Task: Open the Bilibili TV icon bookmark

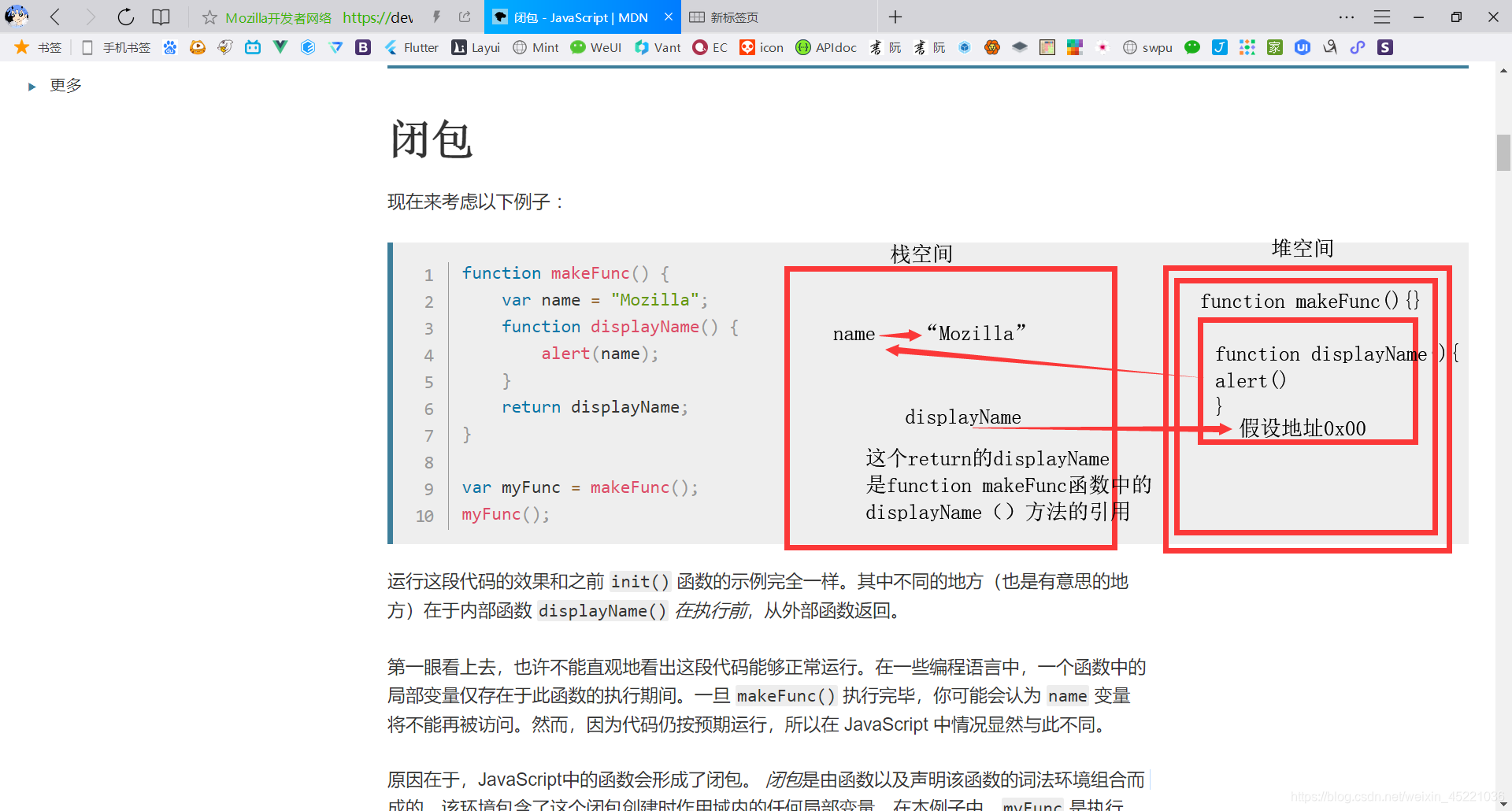Action: click(253, 47)
